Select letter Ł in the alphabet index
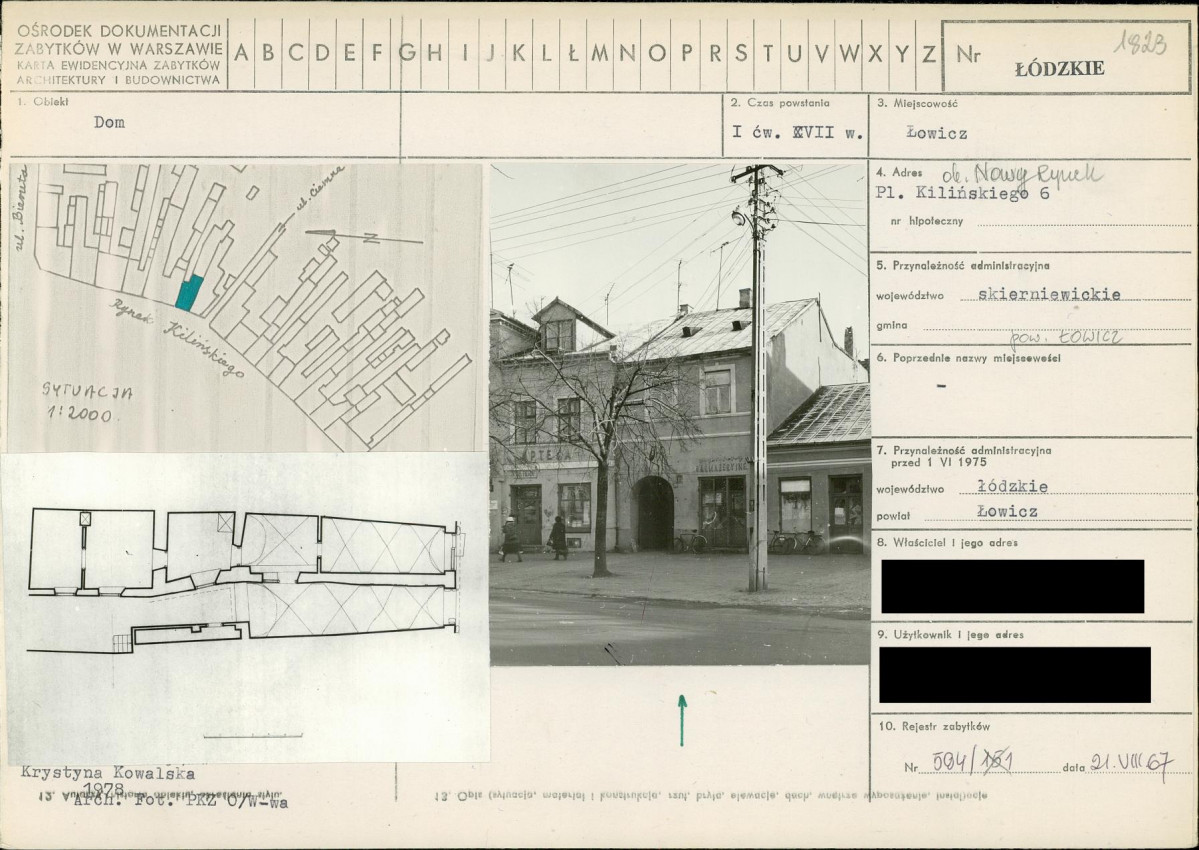The image size is (1199, 850). [572, 54]
